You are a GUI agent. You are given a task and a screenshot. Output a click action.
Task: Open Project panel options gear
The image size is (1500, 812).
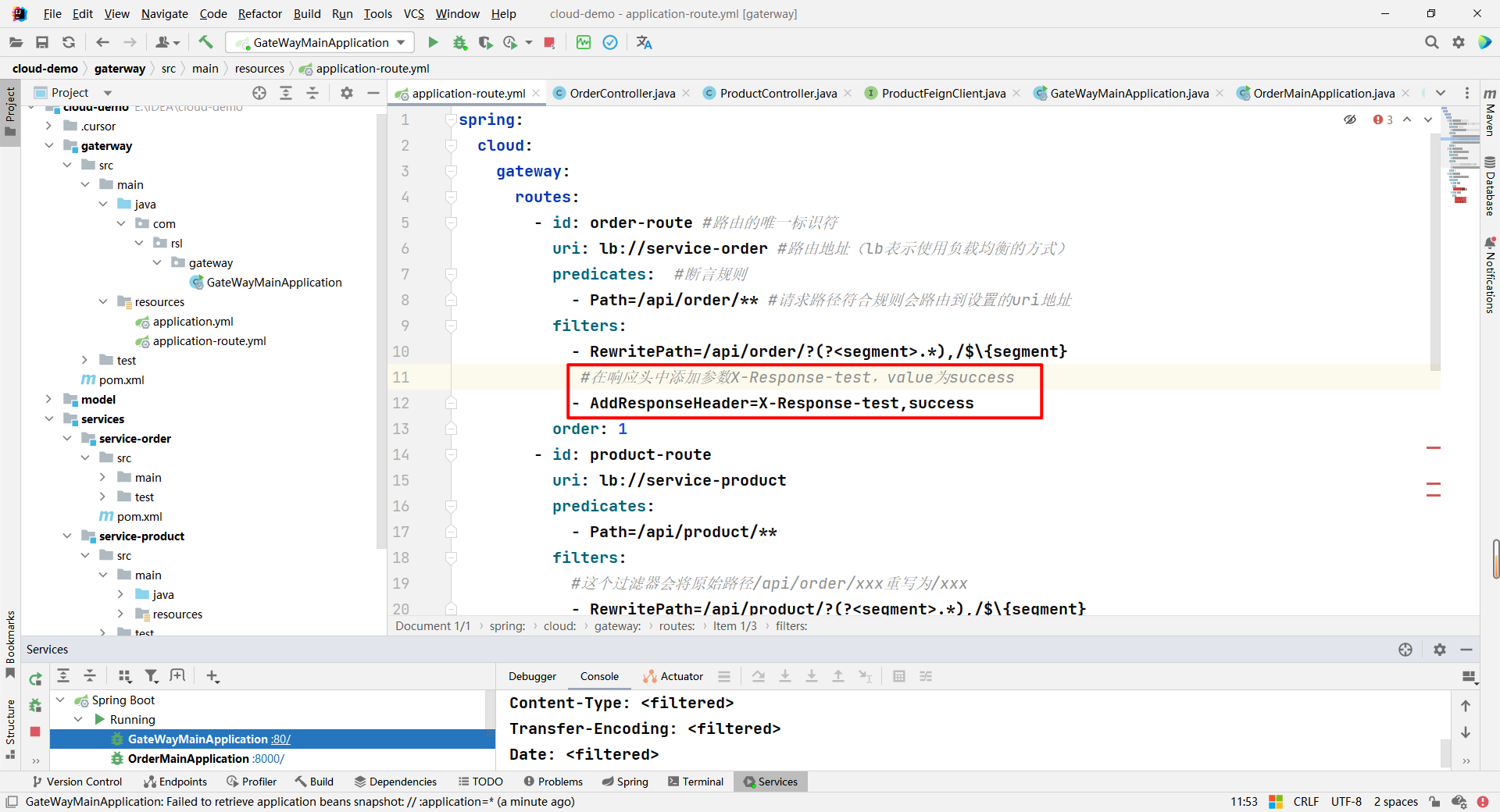pos(347,93)
